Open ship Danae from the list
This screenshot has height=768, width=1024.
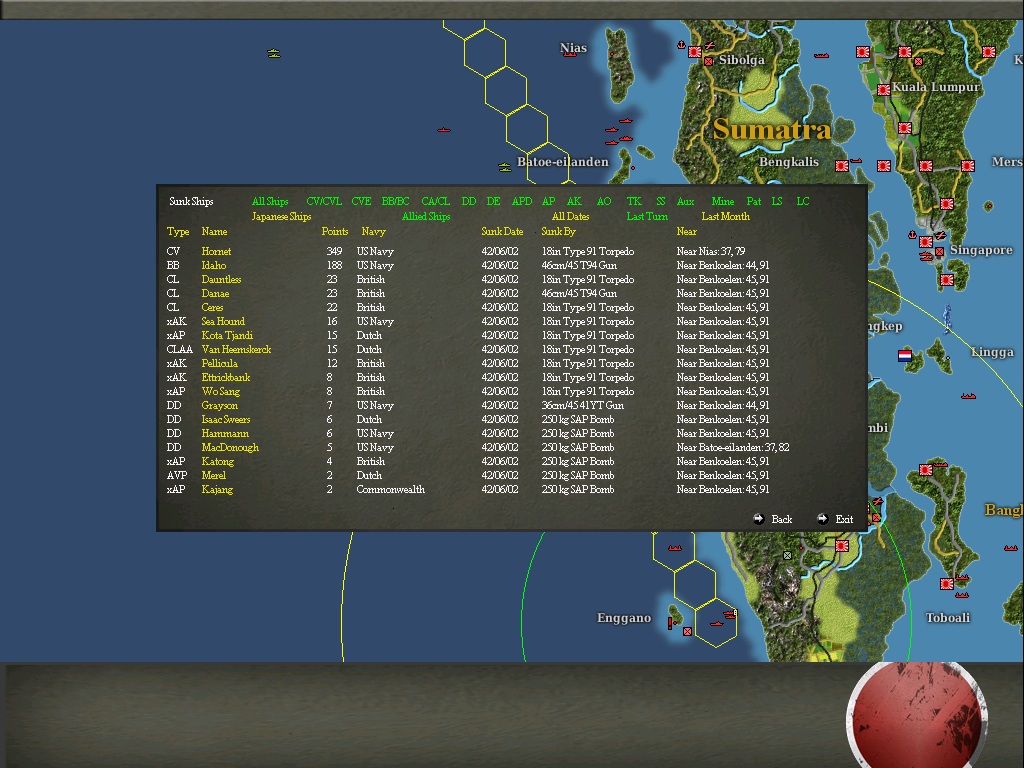[216, 293]
